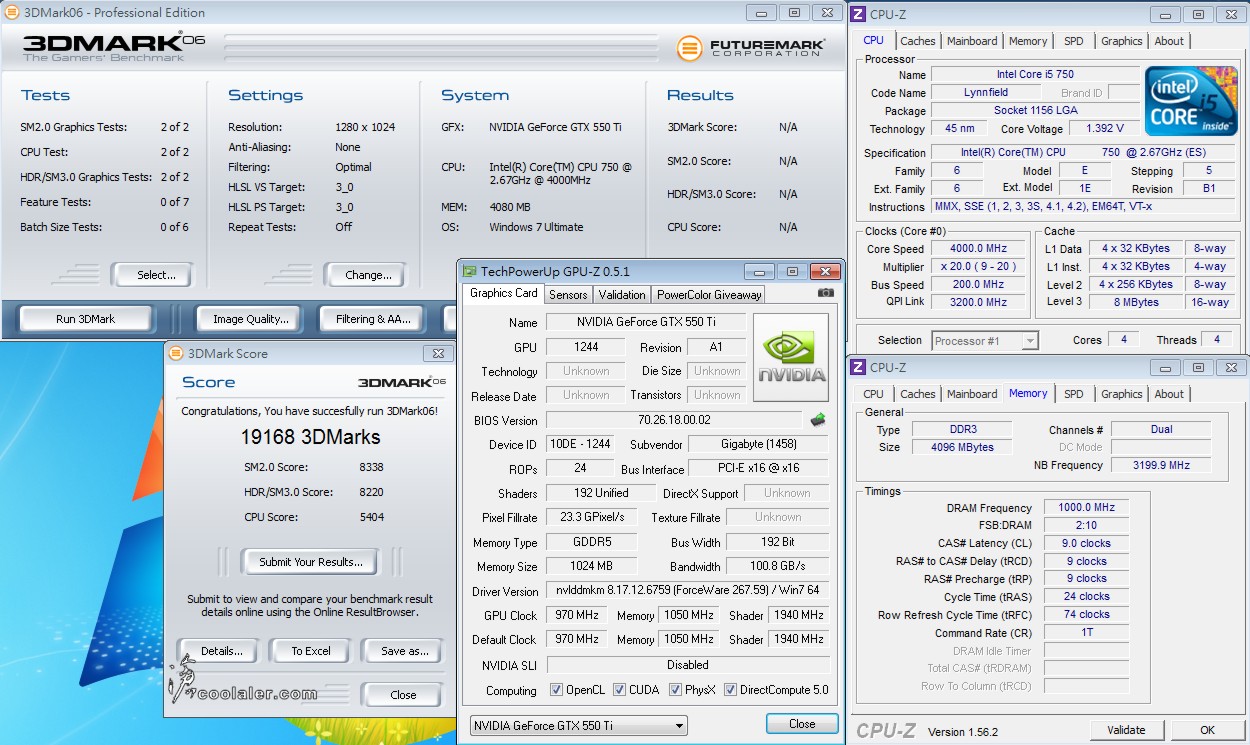The width and height of the screenshot is (1250, 745).
Task: Click the Bandwidth 100.8 GB/s field
Action: [x=778, y=567]
